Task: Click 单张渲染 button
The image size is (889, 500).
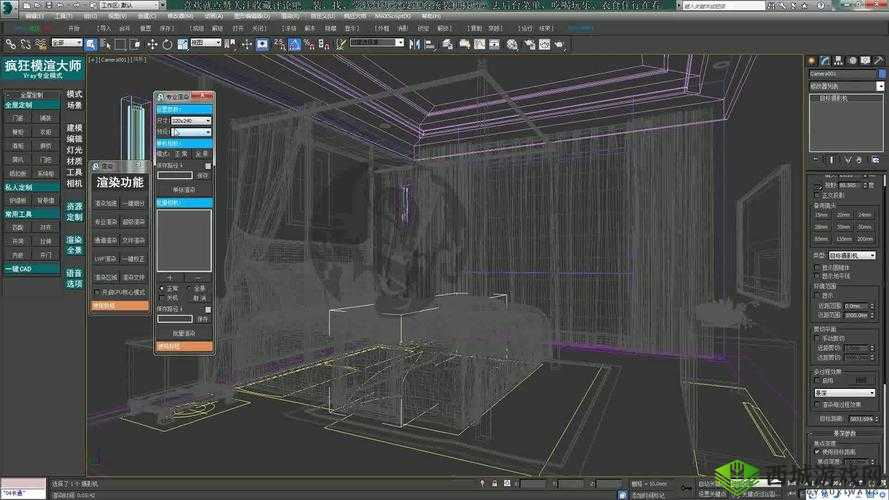Action: pos(184,189)
